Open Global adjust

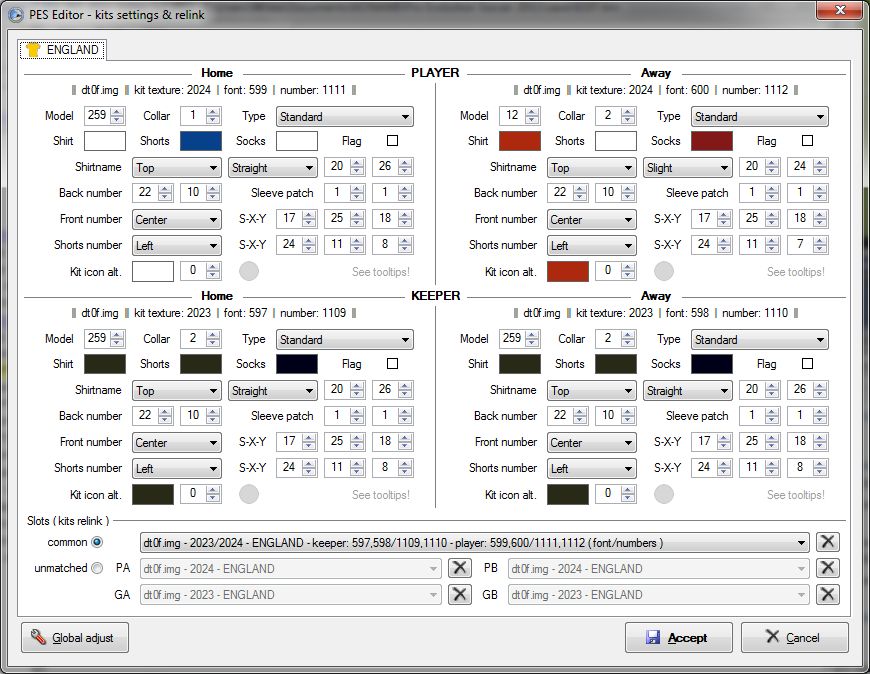[75, 638]
